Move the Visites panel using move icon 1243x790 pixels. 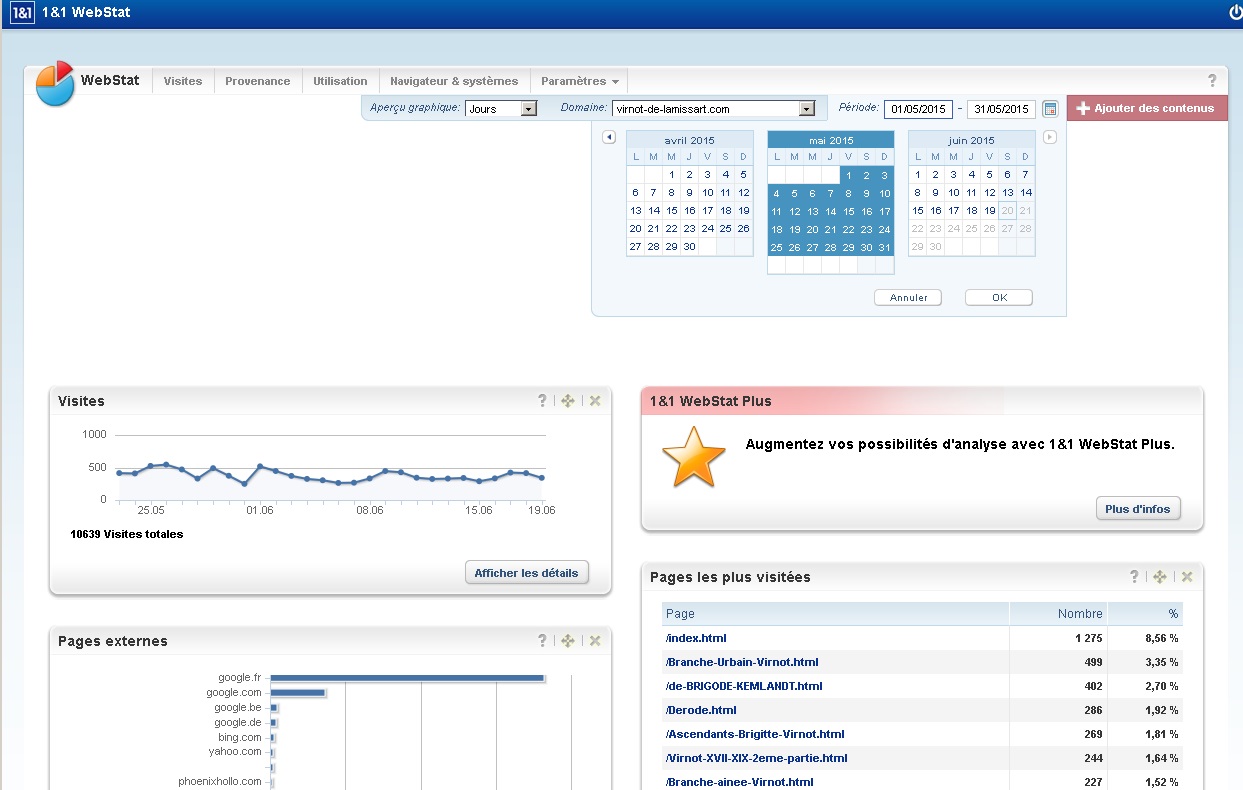568,401
